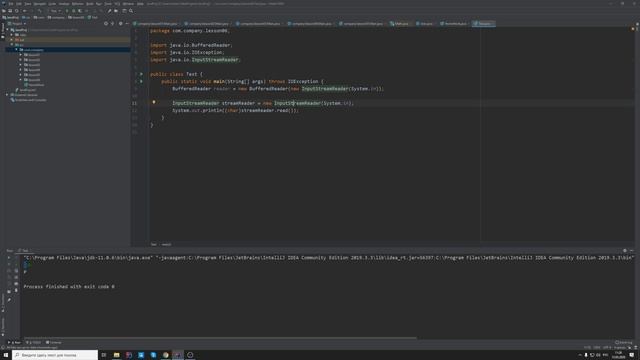Collapse the JavaProg project root node
Screen dimensions: 640x360
[x=7, y=30]
